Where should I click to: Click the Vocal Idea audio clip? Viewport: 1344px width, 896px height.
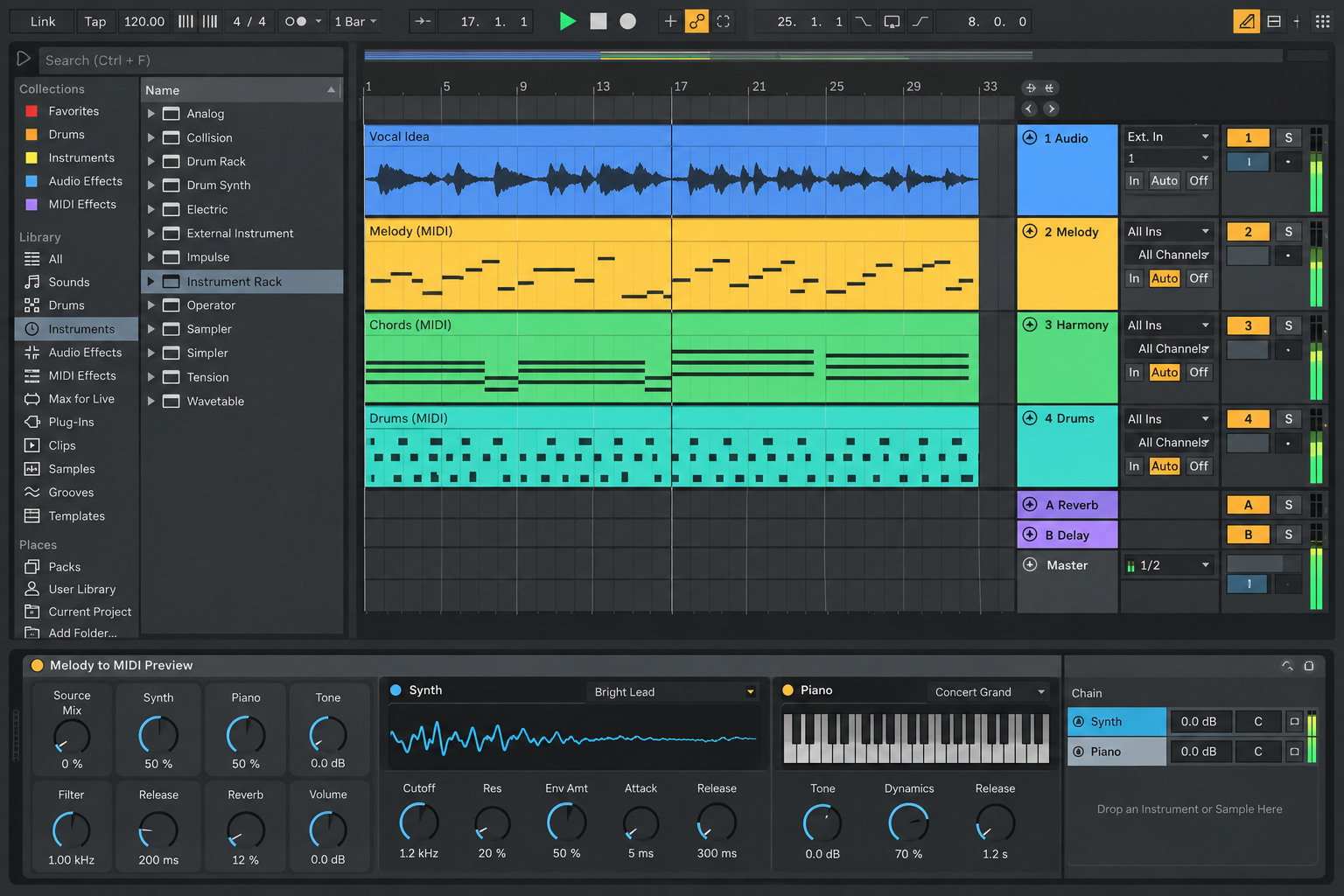click(671, 171)
